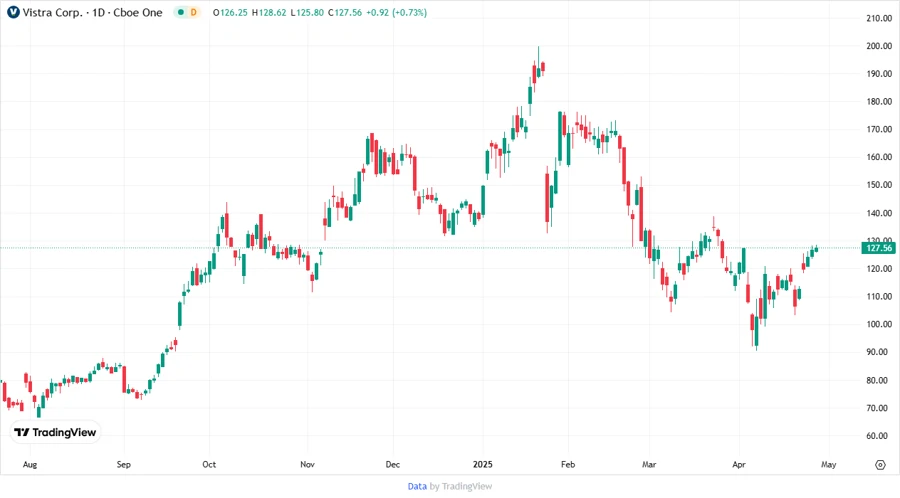Image resolution: width=900 pixels, height=498 pixels.
Task: Click the Aug time axis label
Action: 30,465
